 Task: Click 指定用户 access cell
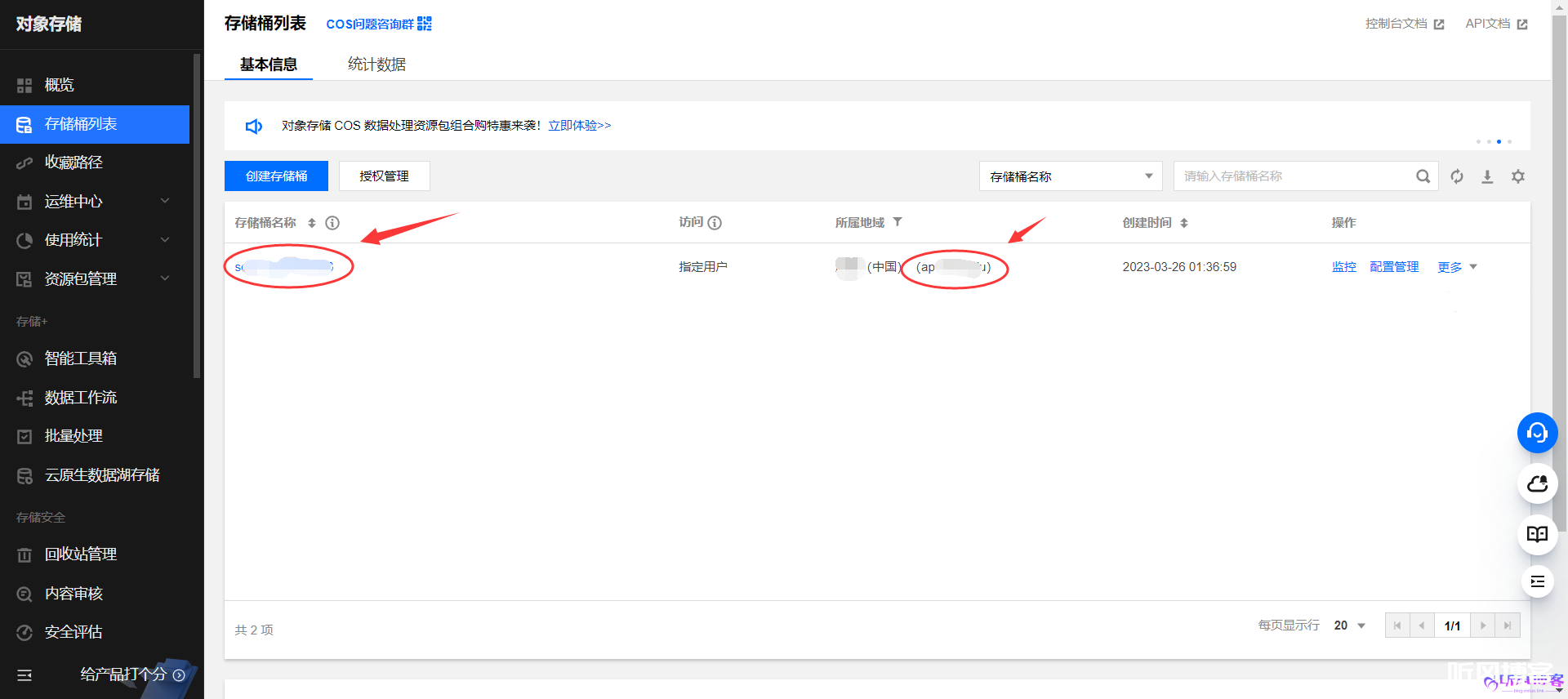[x=703, y=267]
